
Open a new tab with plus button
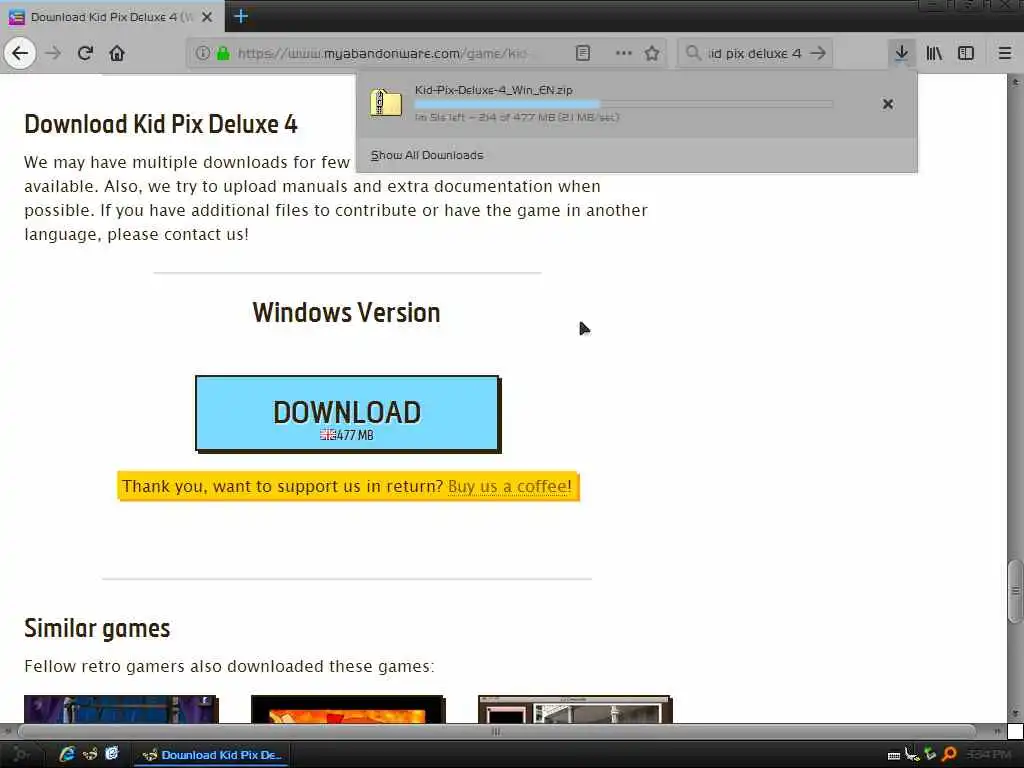[x=241, y=16]
